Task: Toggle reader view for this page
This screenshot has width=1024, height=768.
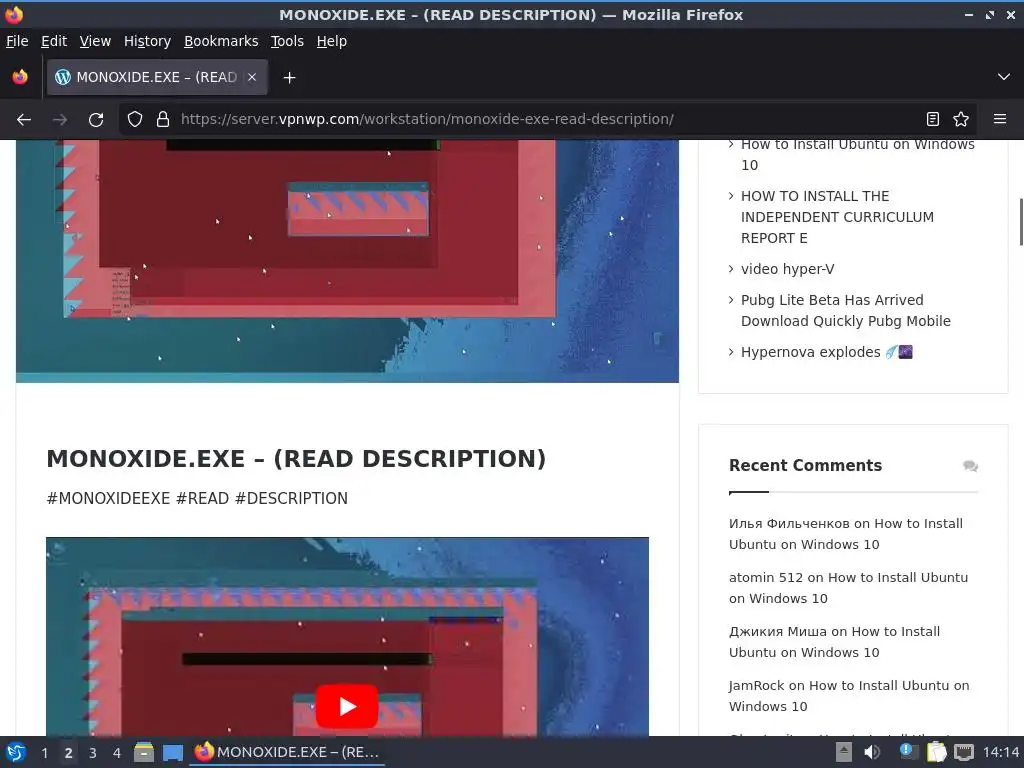Action: (933, 120)
